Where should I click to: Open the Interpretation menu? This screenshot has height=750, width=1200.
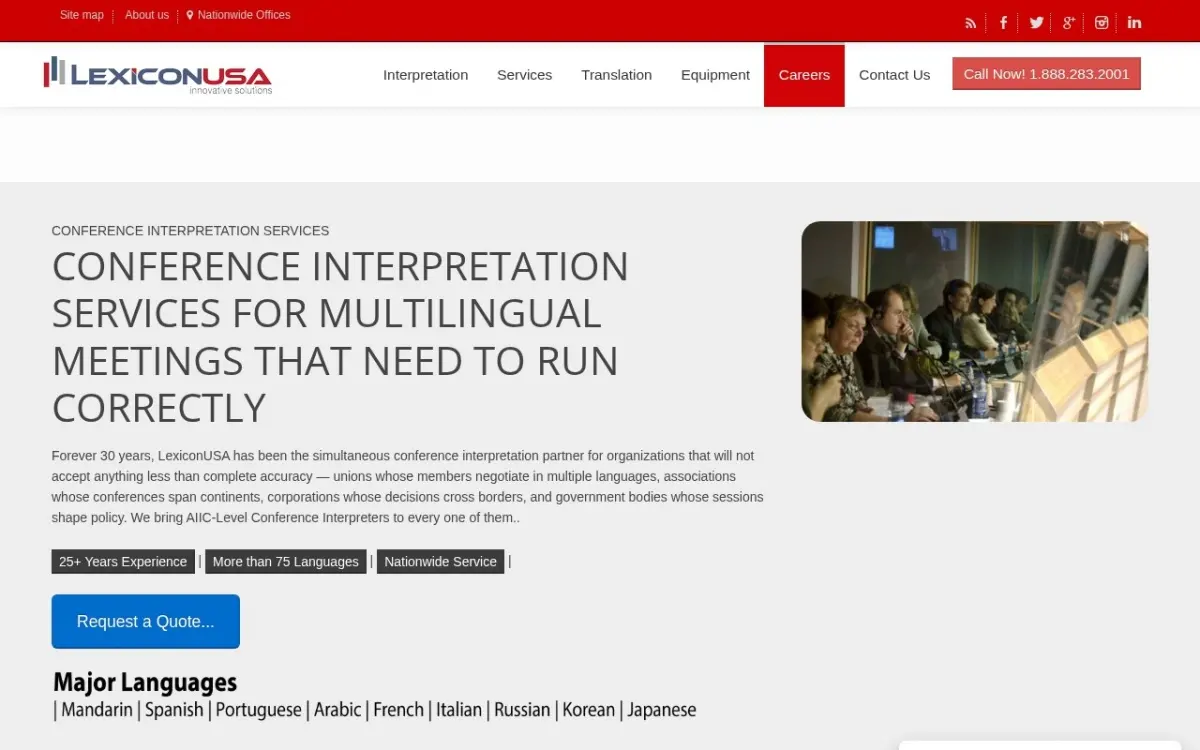(x=426, y=75)
